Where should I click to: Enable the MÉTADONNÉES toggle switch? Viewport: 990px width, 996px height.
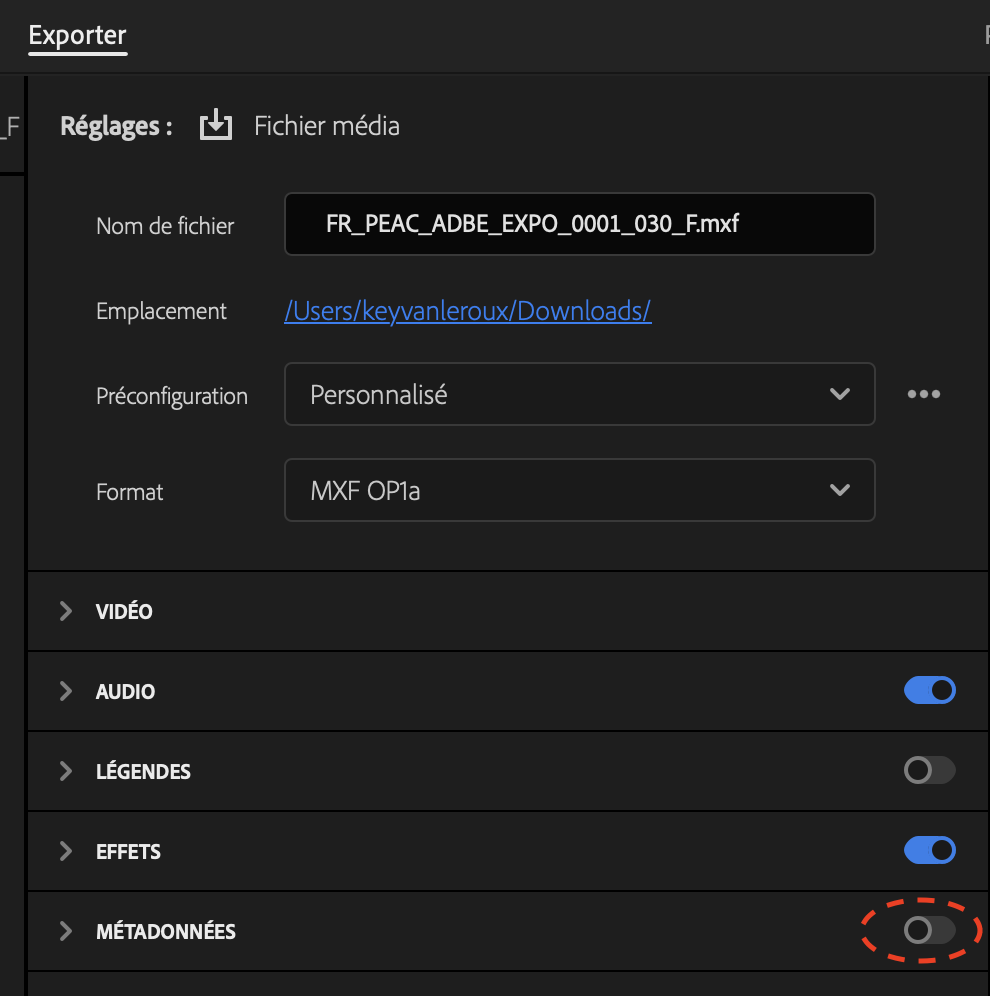pos(929,931)
